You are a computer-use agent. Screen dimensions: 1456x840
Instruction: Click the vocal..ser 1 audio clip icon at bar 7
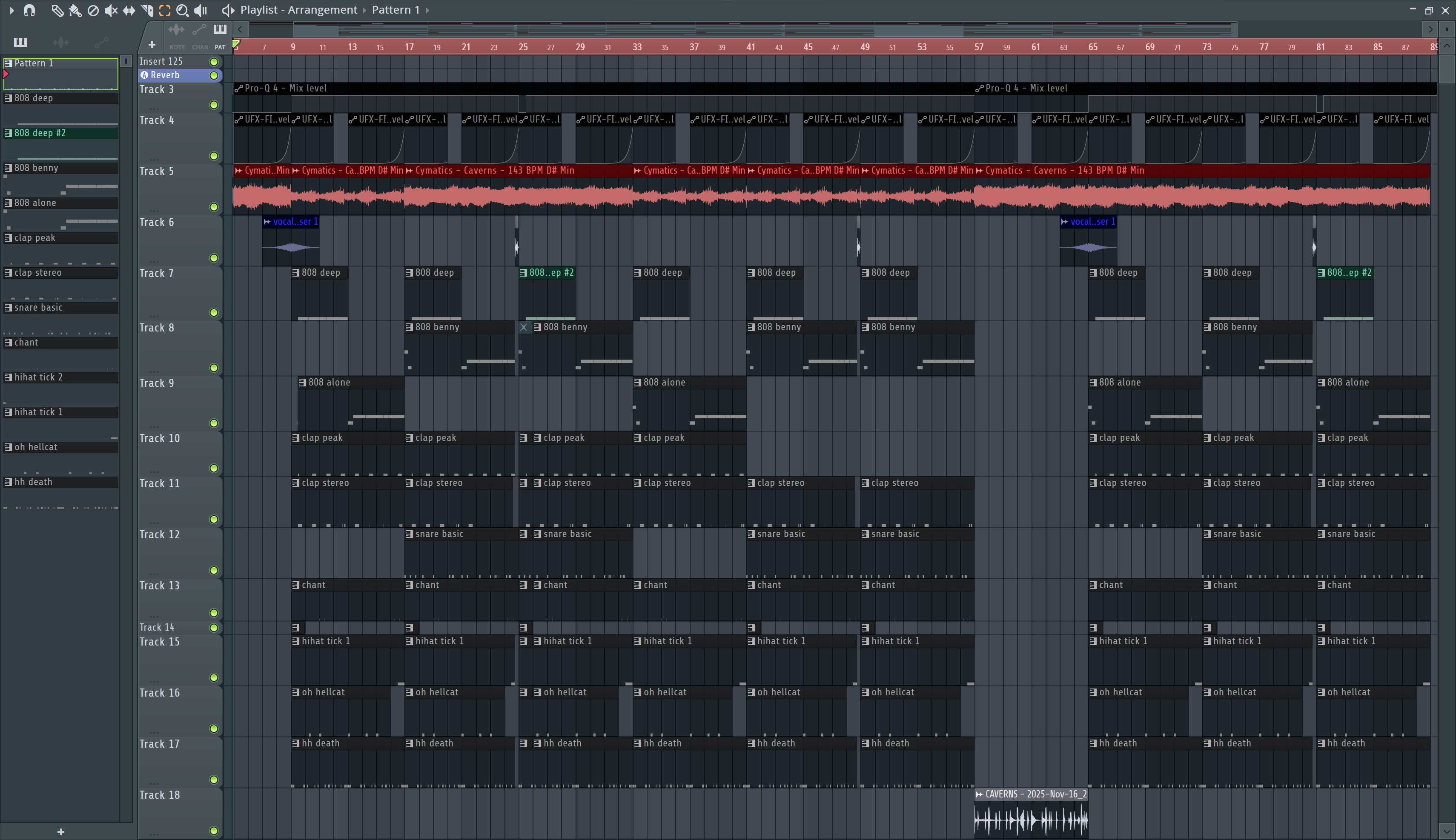pos(267,222)
